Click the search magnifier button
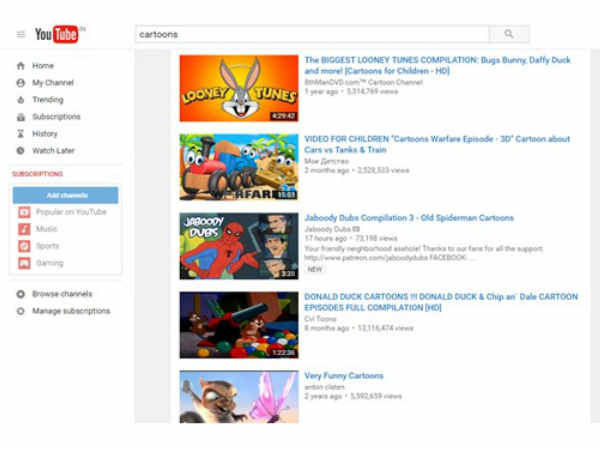Viewport: 600px width, 450px height. pyautogui.click(x=509, y=34)
